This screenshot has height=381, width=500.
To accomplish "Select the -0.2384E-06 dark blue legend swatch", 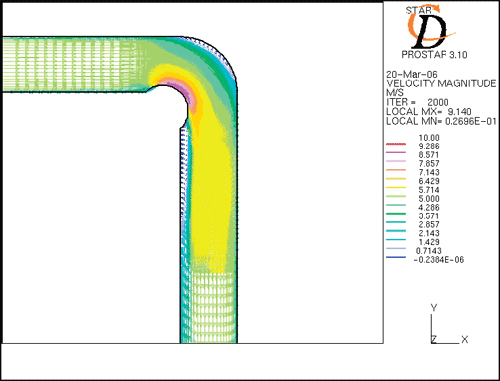I will point(396,257).
